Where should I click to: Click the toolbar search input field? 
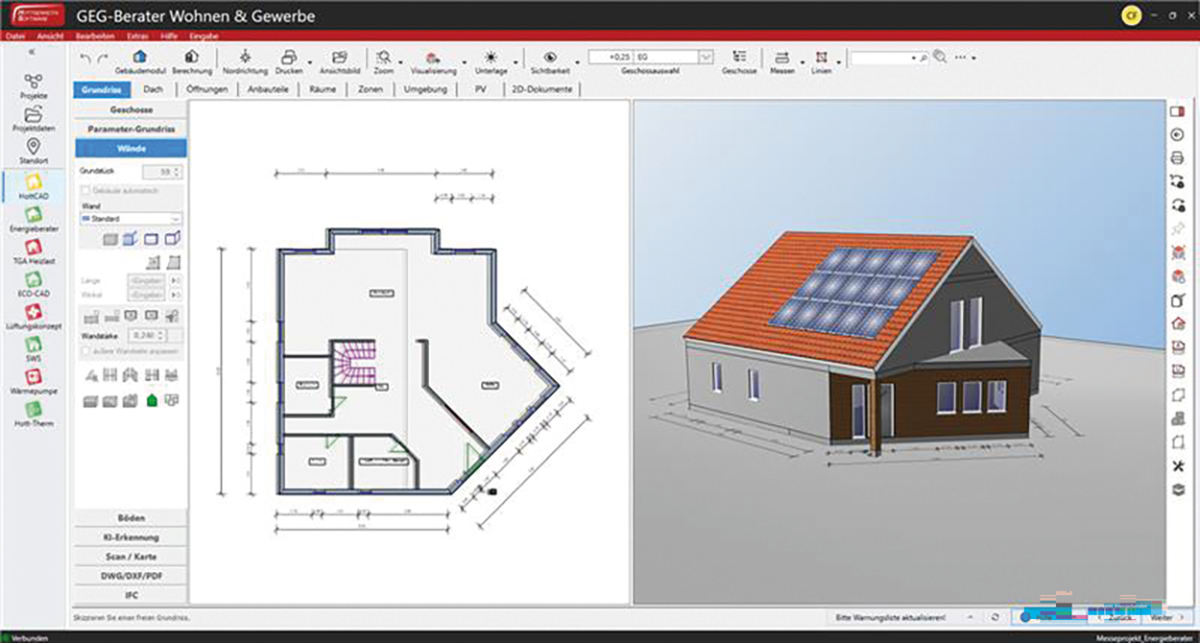click(881, 58)
